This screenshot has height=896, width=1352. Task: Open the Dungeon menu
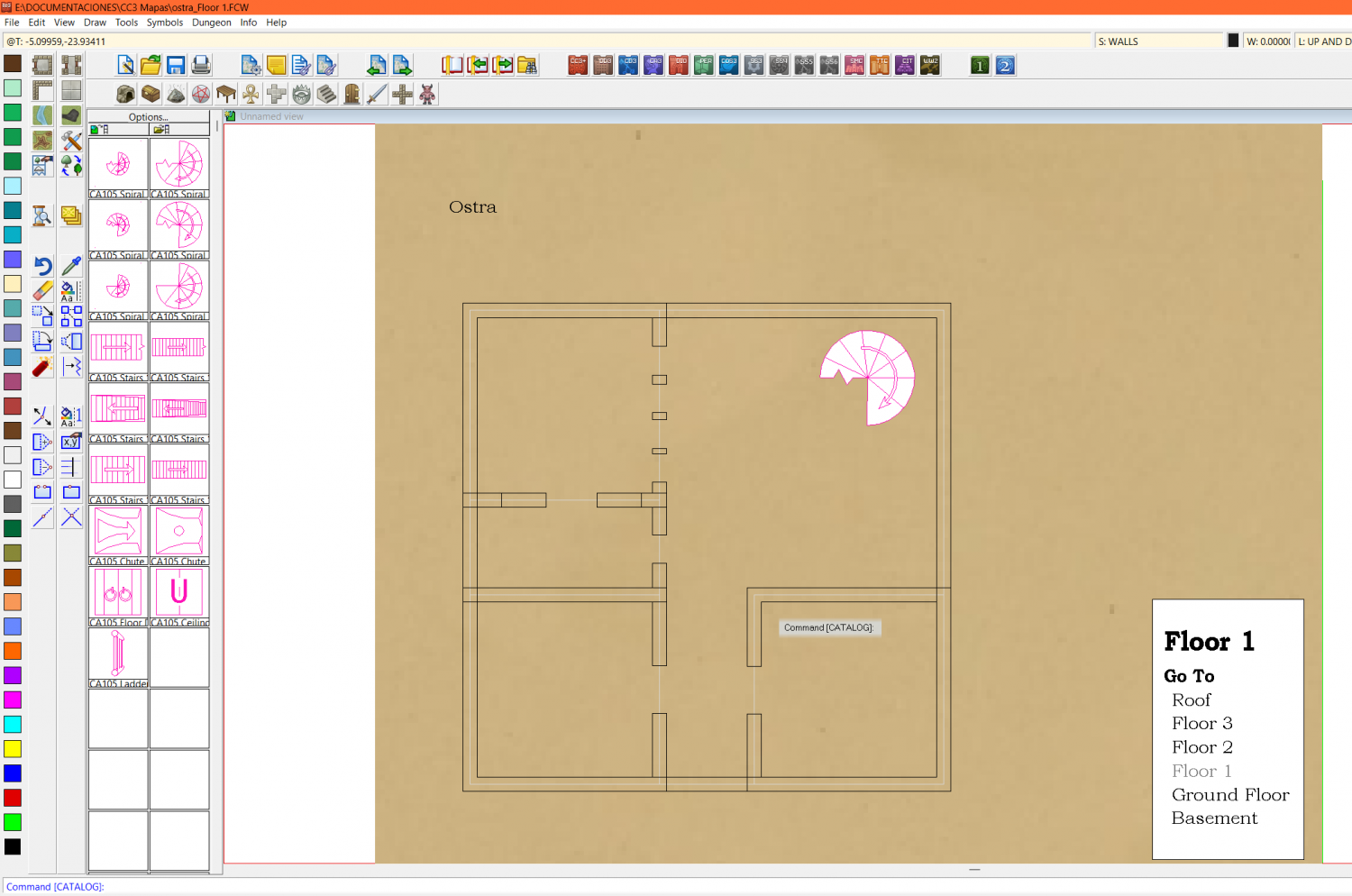(211, 23)
